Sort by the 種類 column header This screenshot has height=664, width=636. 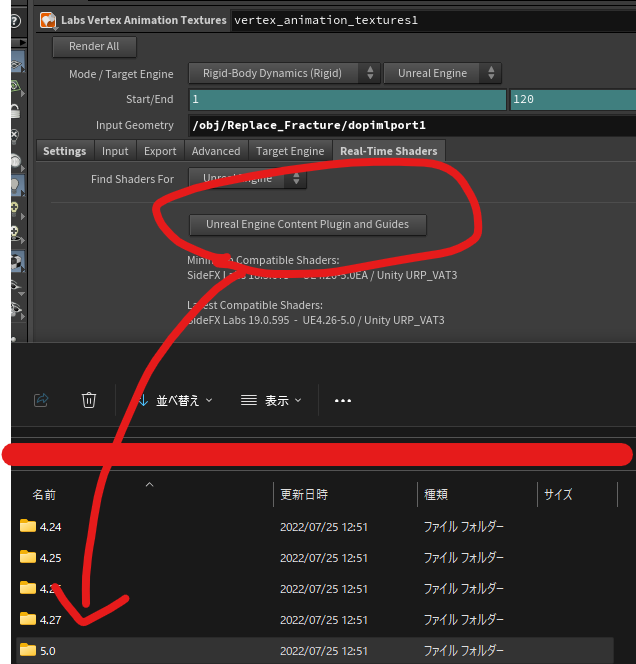pos(436,495)
